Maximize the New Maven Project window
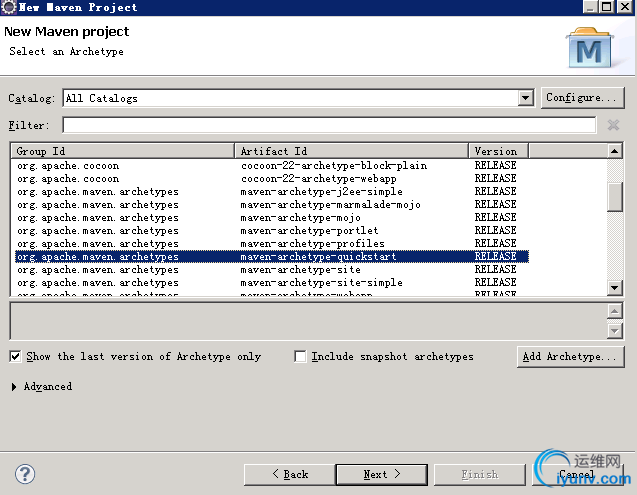Image resolution: width=637 pixels, height=495 pixels. 607,7
